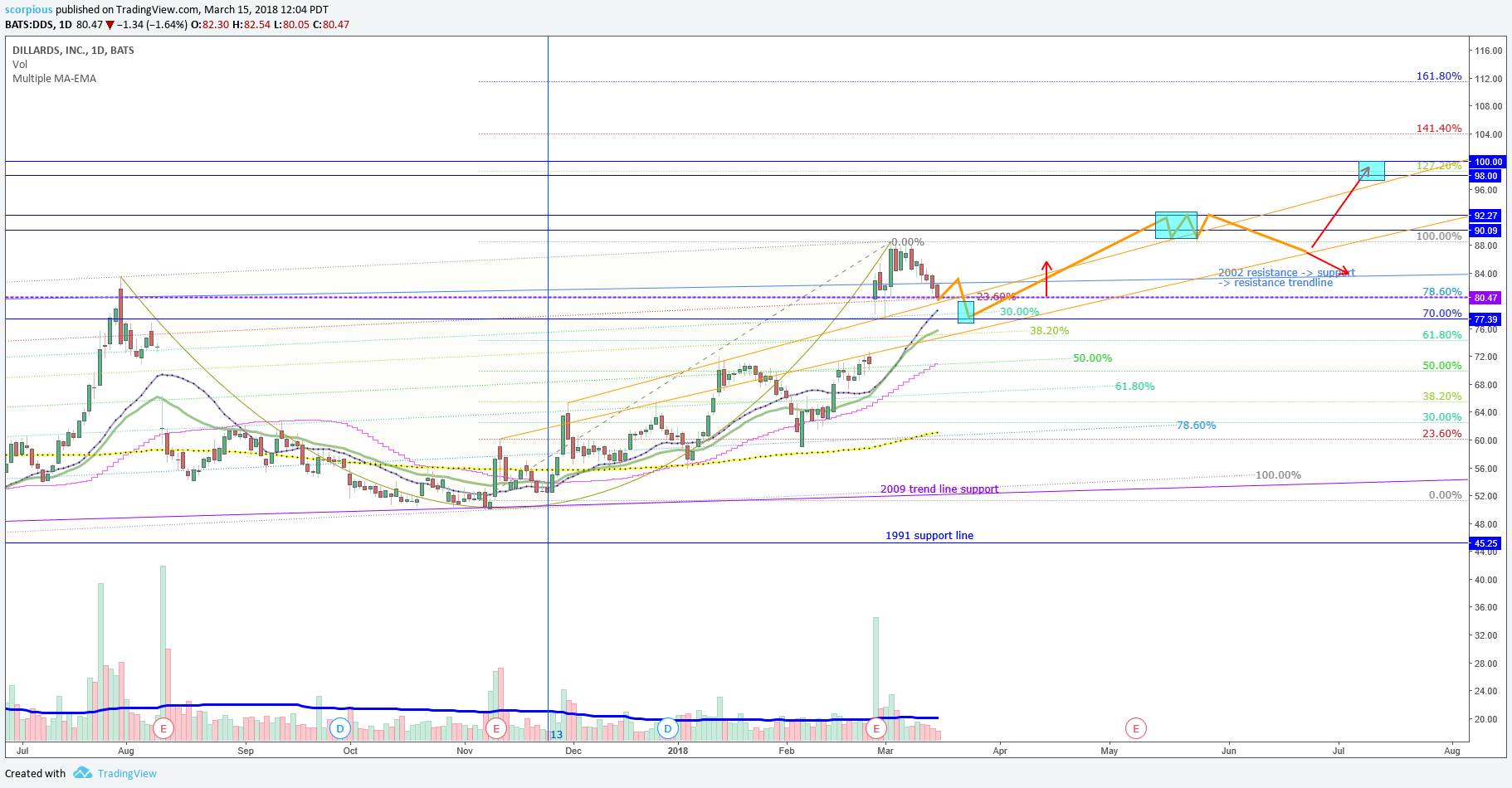
Task: Select the cyan target box near 100.00
Action: coord(1372,170)
